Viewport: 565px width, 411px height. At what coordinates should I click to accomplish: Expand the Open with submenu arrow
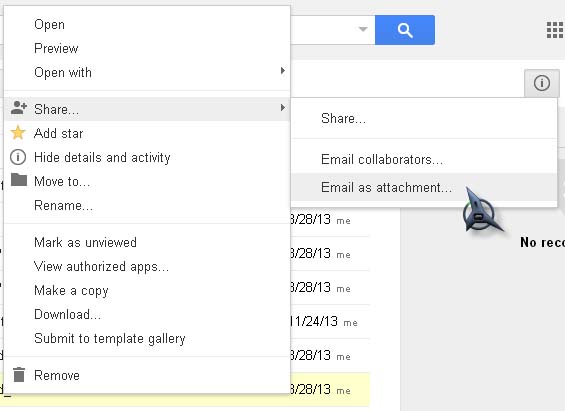click(x=283, y=71)
